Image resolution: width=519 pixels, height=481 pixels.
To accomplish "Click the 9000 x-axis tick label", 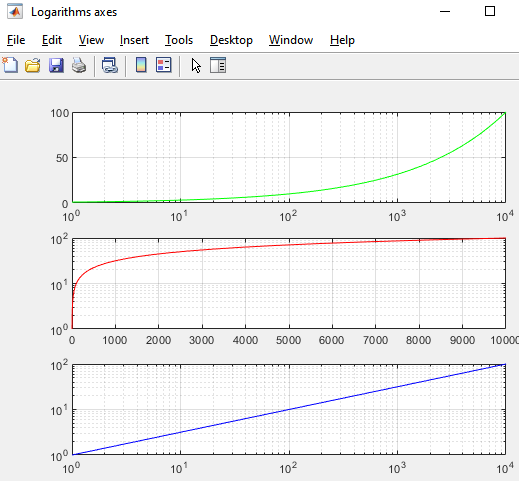I will coord(462,340).
